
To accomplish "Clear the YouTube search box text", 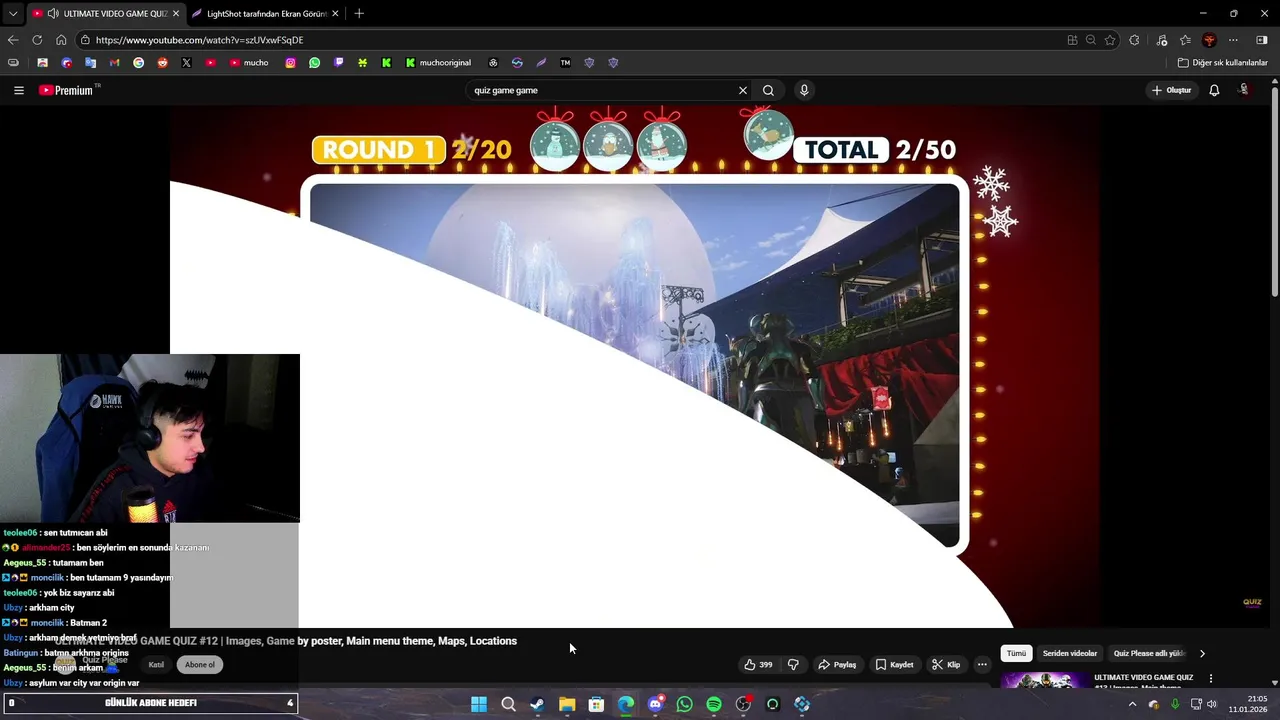I will pos(743,90).
